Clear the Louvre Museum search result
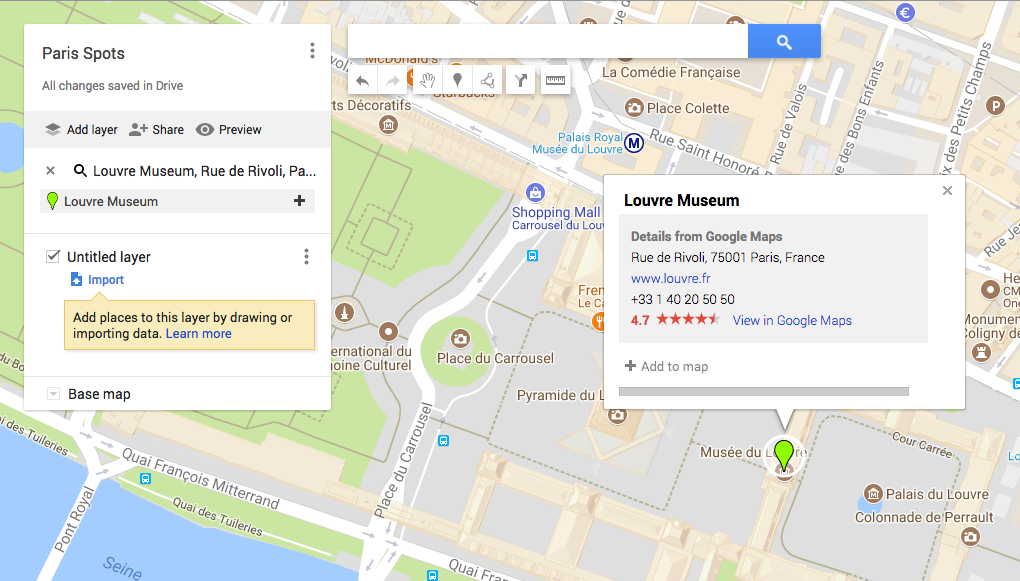 [x=50, y=170]
